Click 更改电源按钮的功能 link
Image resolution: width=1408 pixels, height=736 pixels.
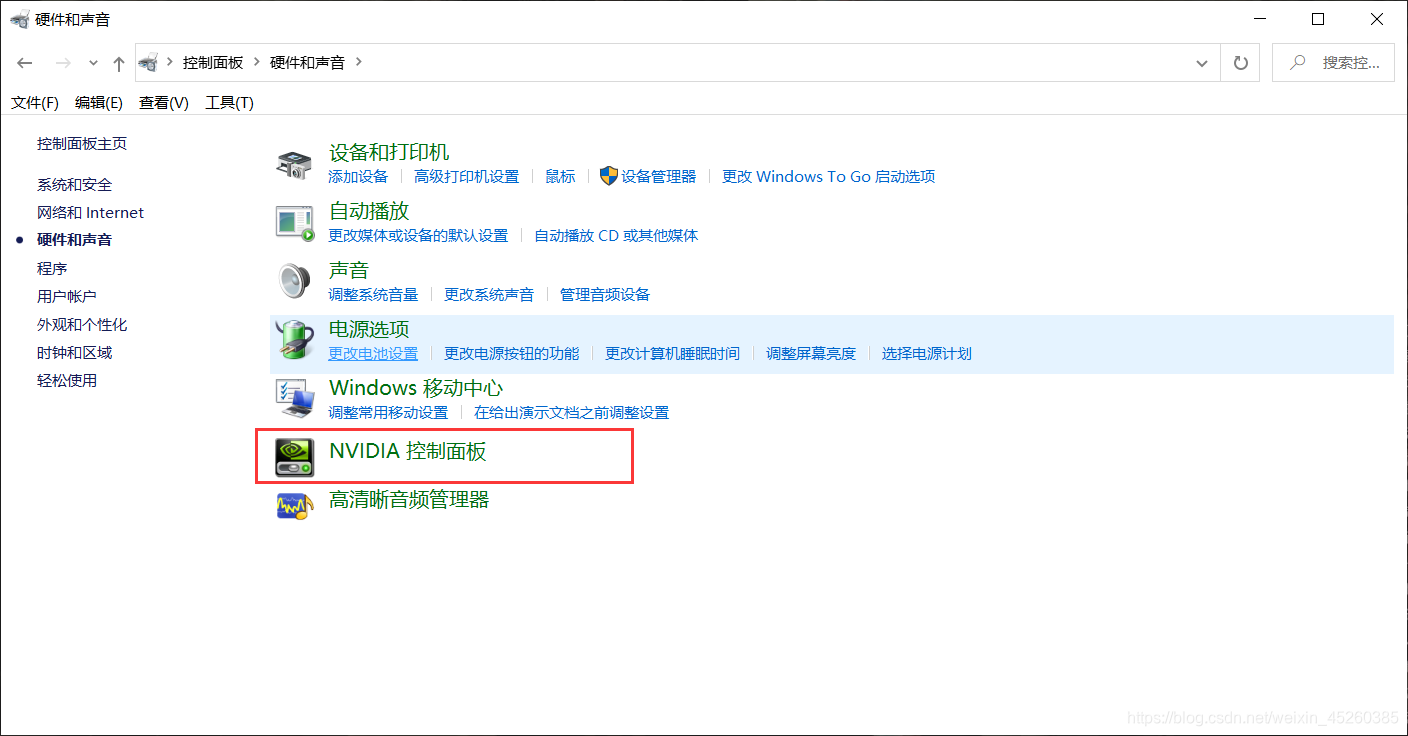(512, 354)
